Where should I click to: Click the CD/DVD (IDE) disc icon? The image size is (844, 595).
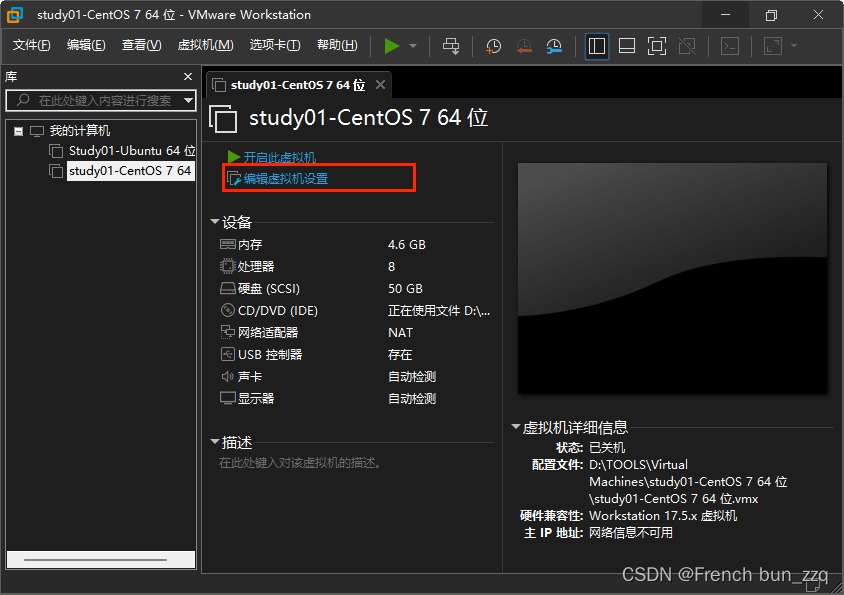coord(228,310)
